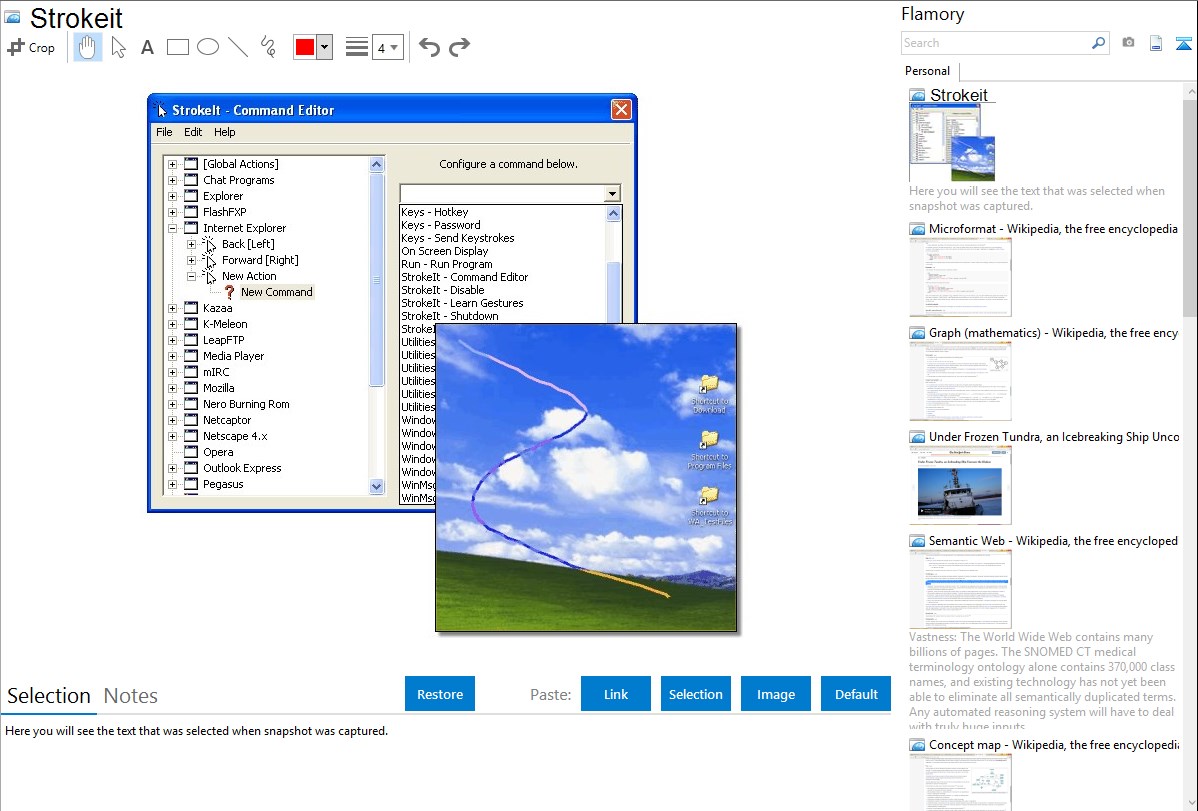This screenshot has width=1198, height=811.
Task: Click the Restore button
Action: point(440,694)
